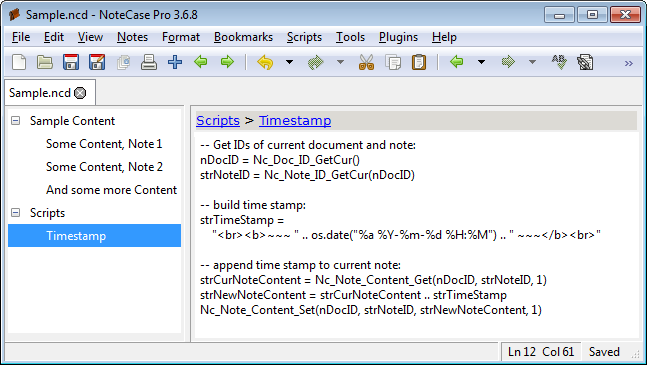Follow the Scripts breadcrumb link
The image size is (647, 365).
(218, 120)
